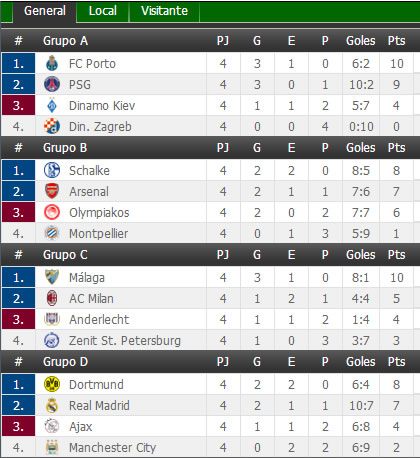Image resolution: width=420 pixels, height=458 pixels.
Task: Select the General standings tab
Action: tap(45, 11)
